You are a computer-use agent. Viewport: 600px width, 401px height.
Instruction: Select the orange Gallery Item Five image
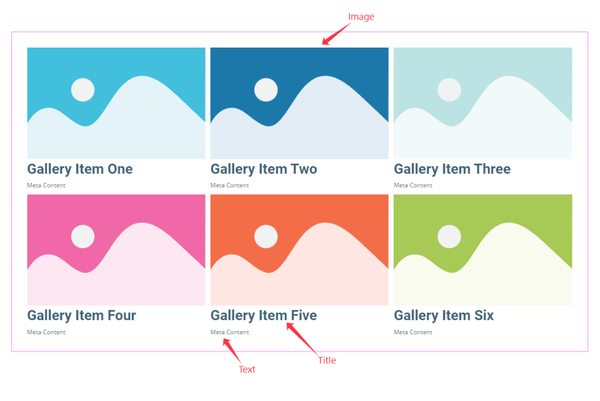[299, 250]
